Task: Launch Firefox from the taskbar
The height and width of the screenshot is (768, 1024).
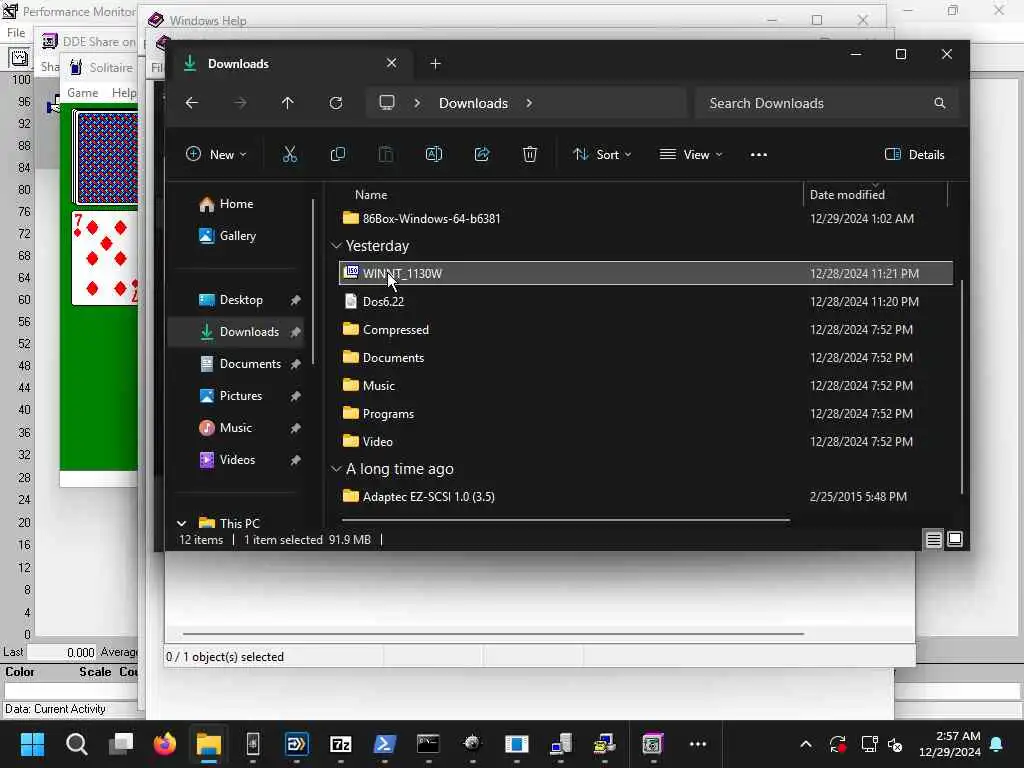Action: [x=165, y=744]
